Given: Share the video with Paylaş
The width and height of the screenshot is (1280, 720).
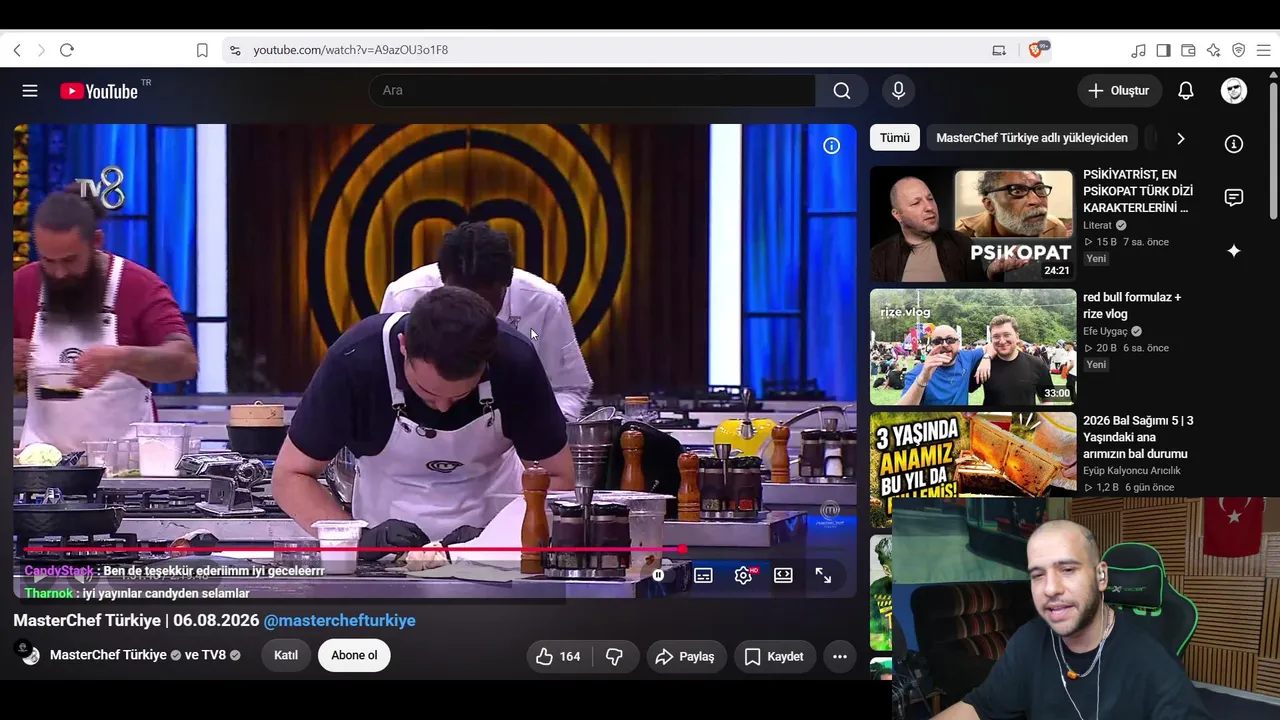Looking at the screenshot, I should pos(685,656).
